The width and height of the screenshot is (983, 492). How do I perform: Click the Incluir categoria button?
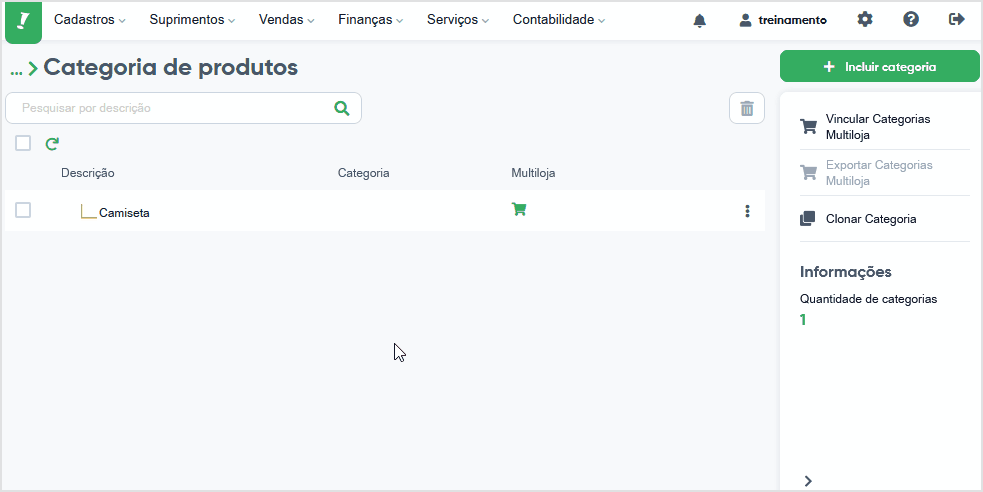click(879, 66)
